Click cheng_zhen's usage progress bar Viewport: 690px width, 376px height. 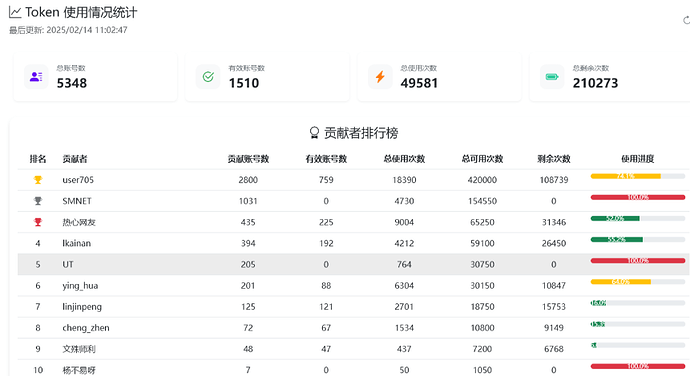point(638,324)
